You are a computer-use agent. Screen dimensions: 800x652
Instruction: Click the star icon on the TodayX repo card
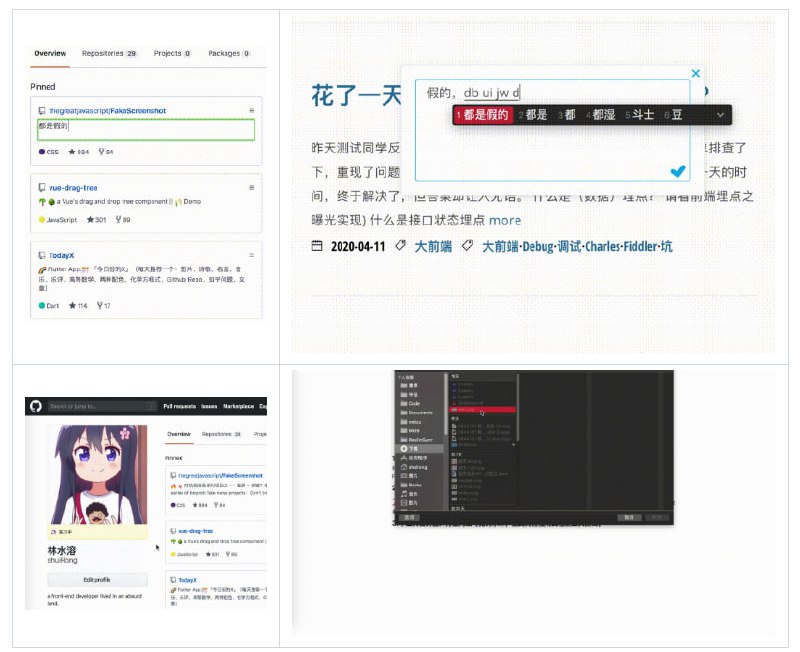pos(71,305)
